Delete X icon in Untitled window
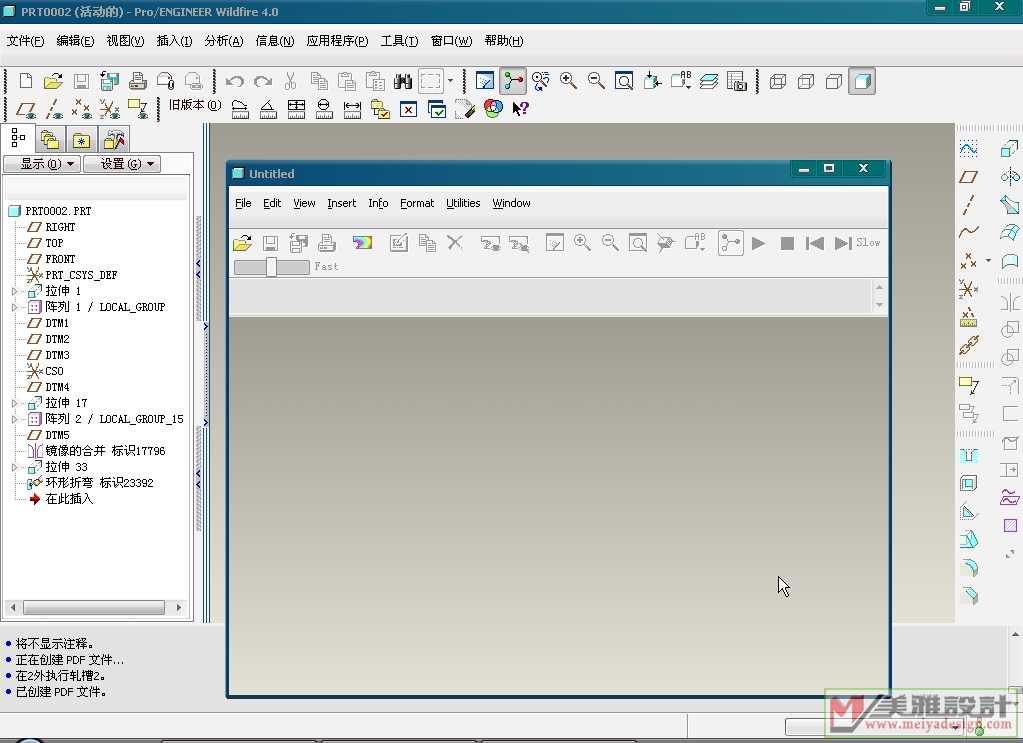 (455, 243)
